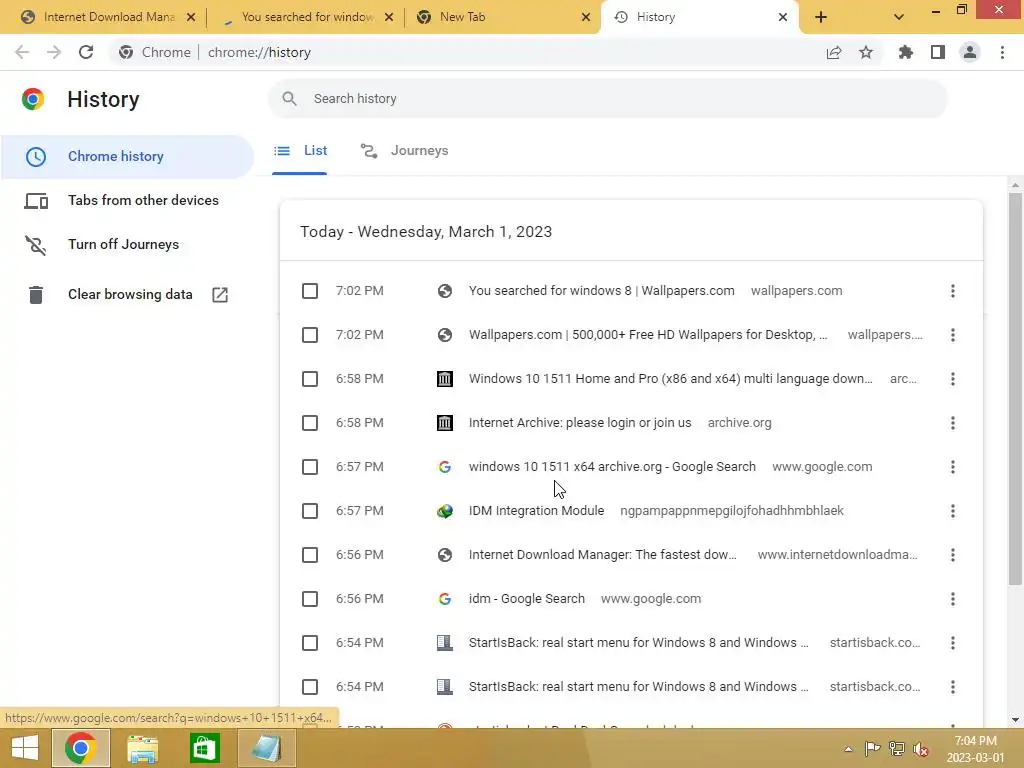Open actions menu for IDM Integration Module row
Viewport: 1024px width, 768px height.
(x=953, y=511)
